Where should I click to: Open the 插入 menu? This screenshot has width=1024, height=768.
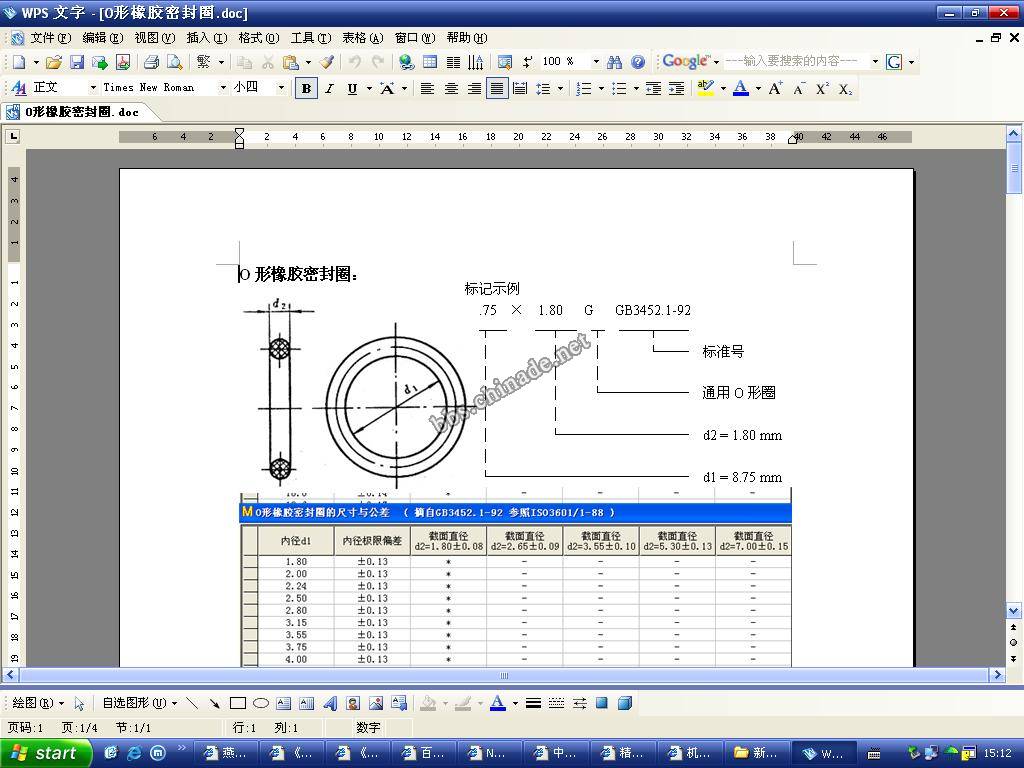click(x=207, y=38)
